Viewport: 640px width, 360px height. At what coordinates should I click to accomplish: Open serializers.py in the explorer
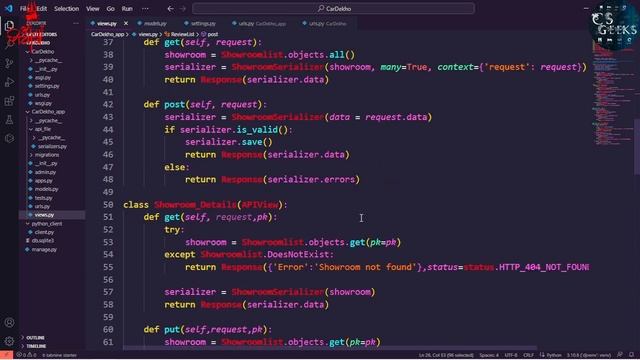click(x=49, y=146)
